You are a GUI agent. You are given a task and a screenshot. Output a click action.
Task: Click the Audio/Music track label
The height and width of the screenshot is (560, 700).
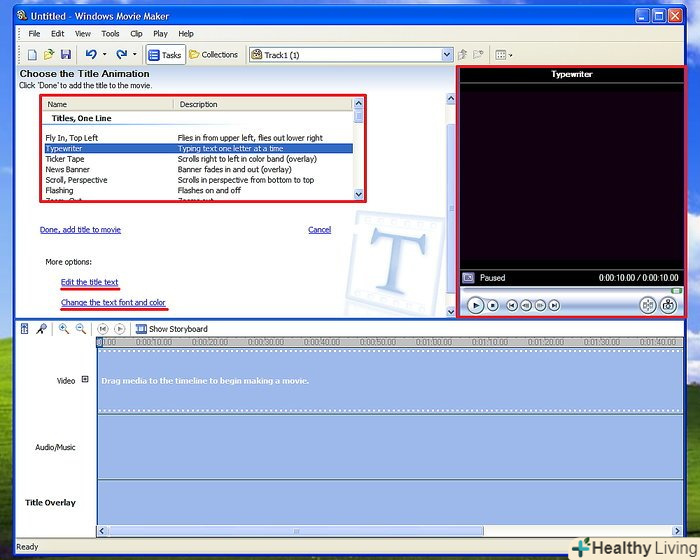55,447
